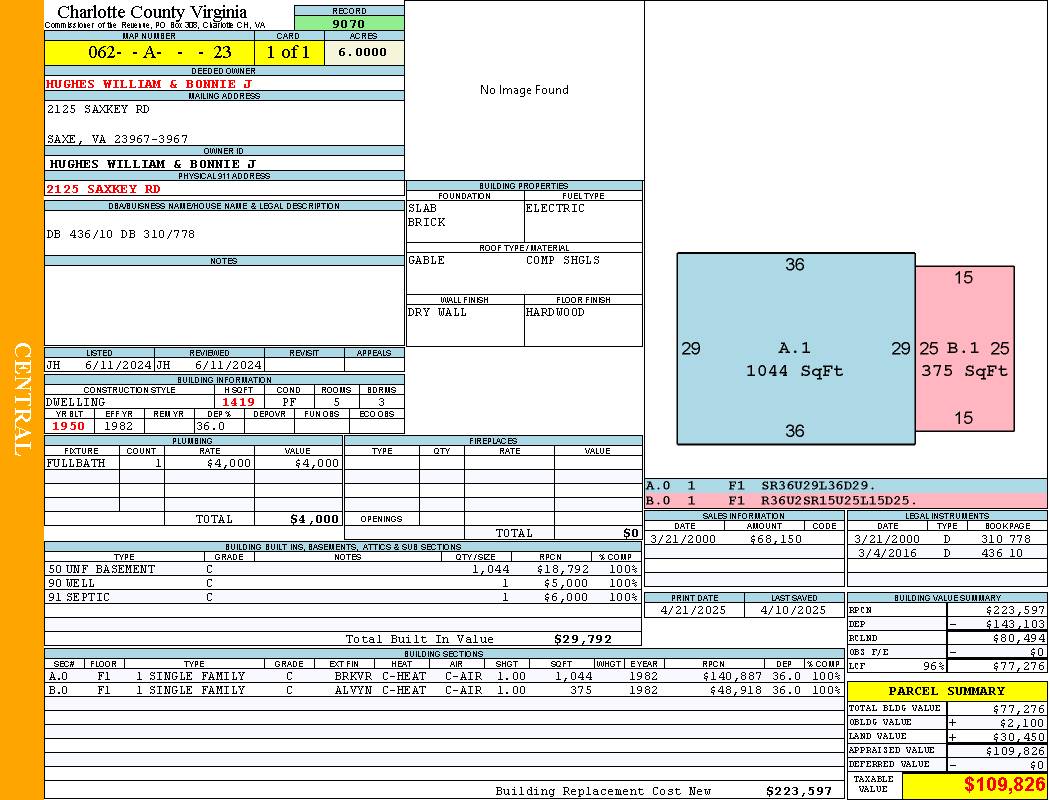Click the '1 of 1' card indicator
Screen dimensions: 1050x800
click(x=288, y=52)
